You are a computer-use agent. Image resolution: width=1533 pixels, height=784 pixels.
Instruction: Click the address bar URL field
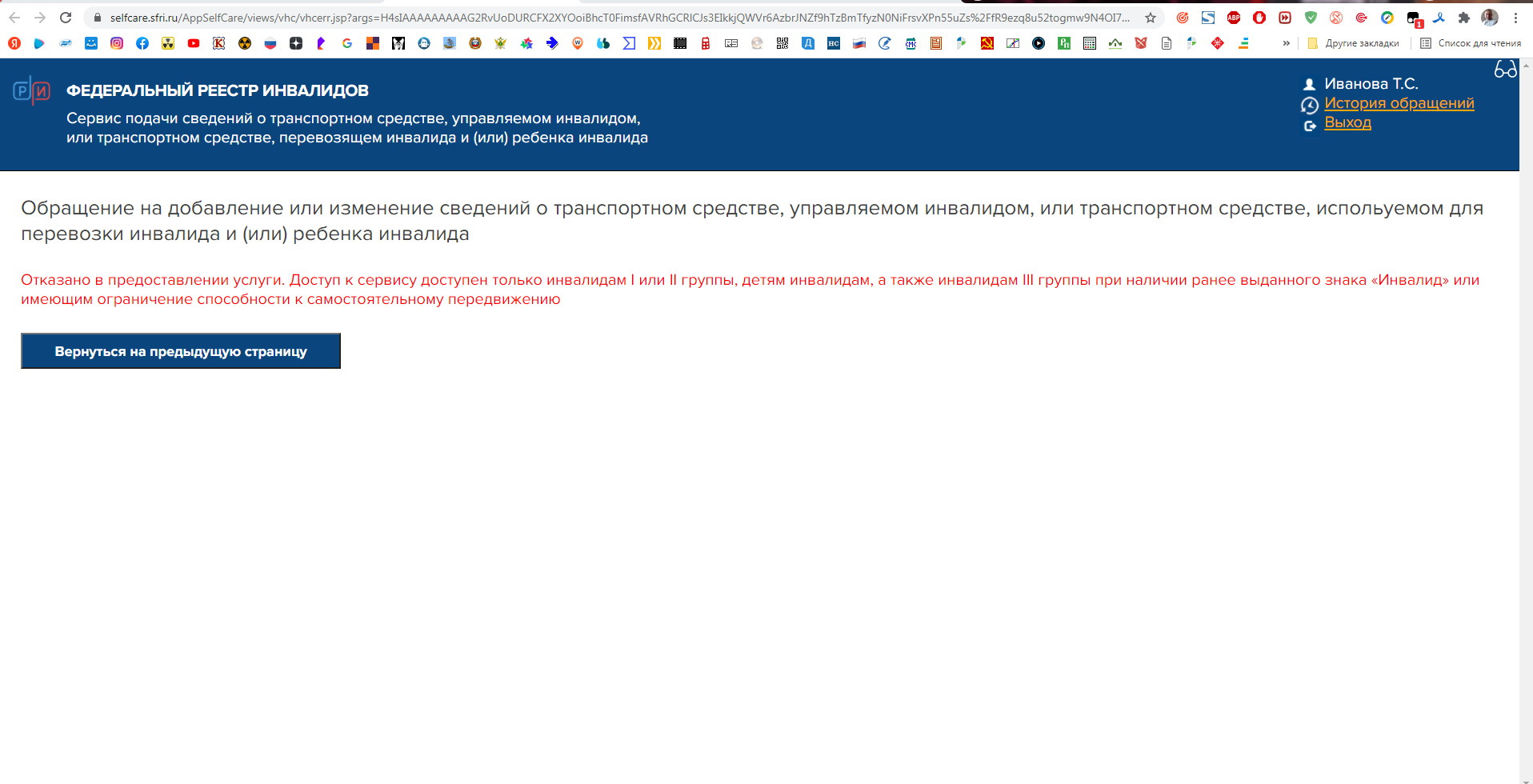tap(616, 18)
